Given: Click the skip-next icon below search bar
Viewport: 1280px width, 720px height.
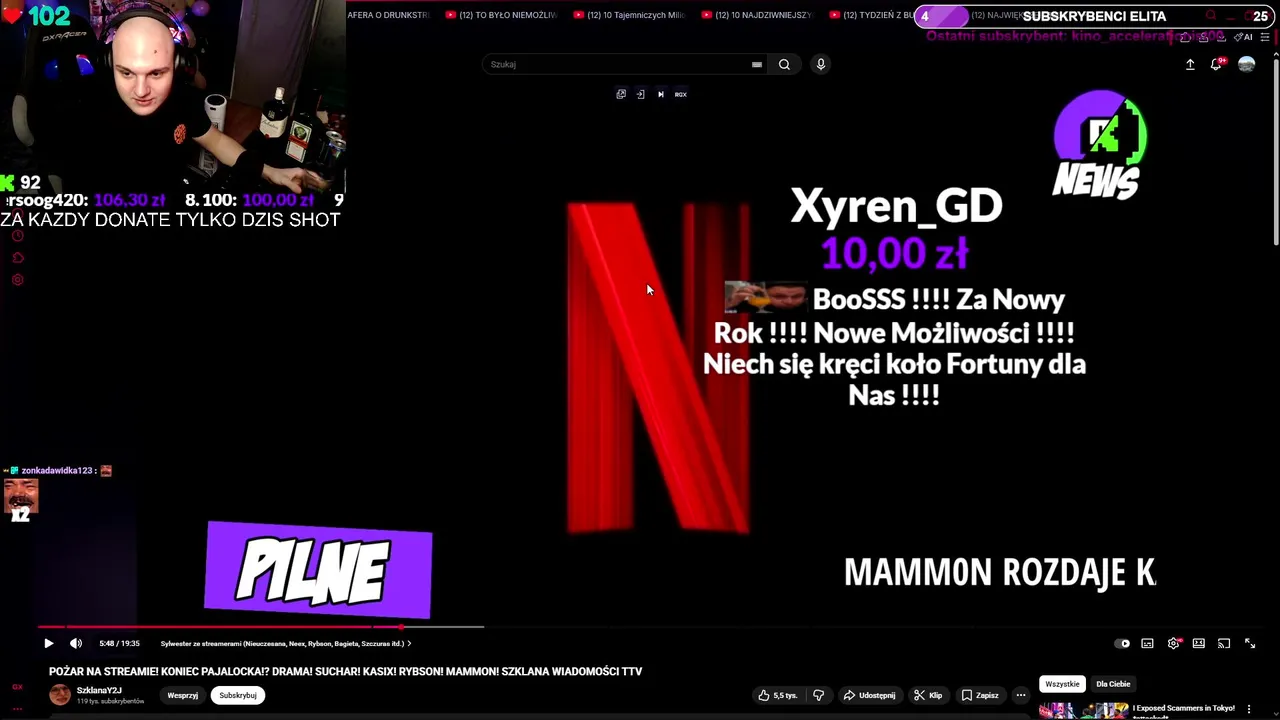Looking at the screenshot, I should pyautogui.click(x=660, y=94).
